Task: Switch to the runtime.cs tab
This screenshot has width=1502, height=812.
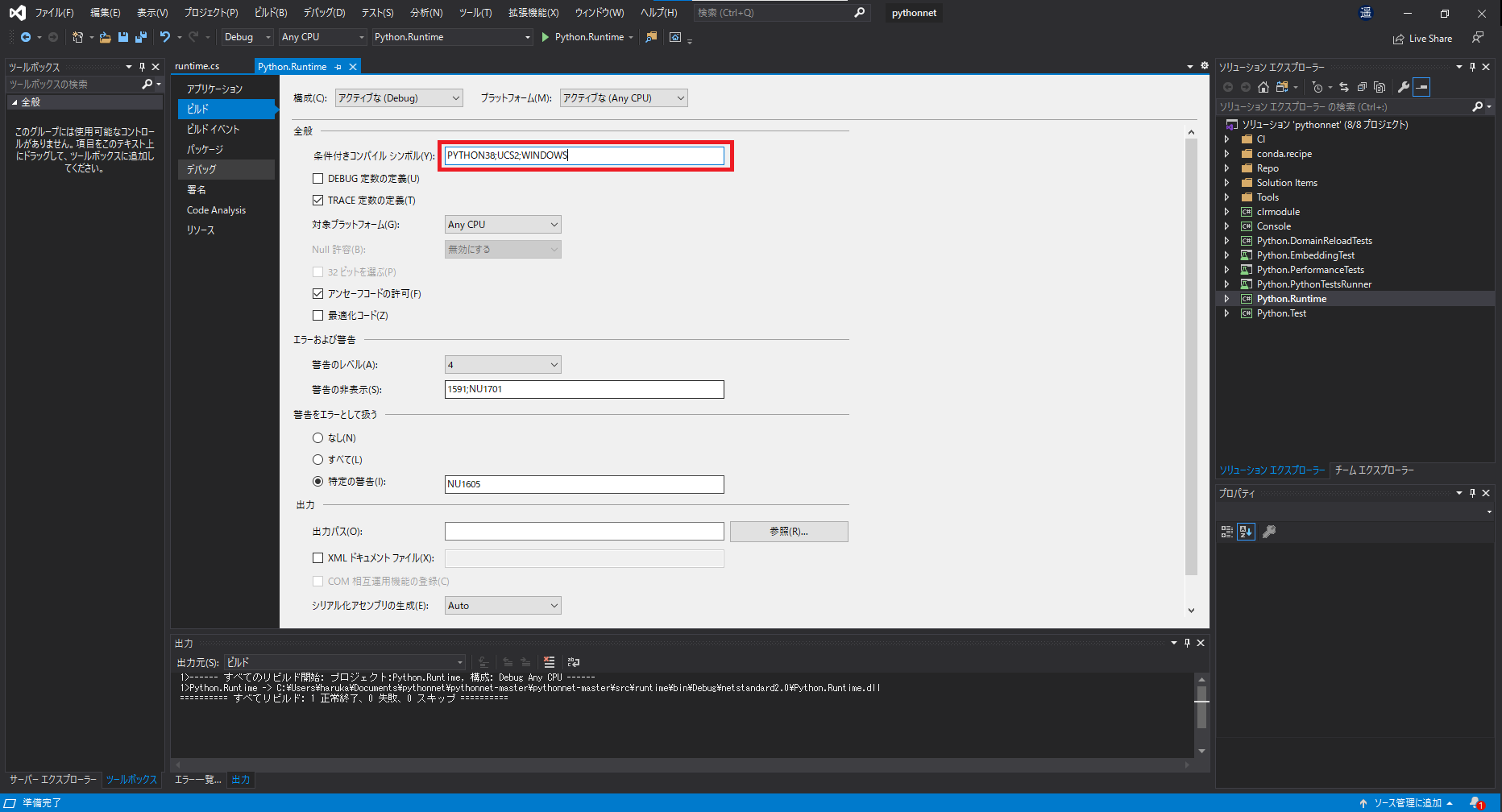Action: [x=197, y=66]
